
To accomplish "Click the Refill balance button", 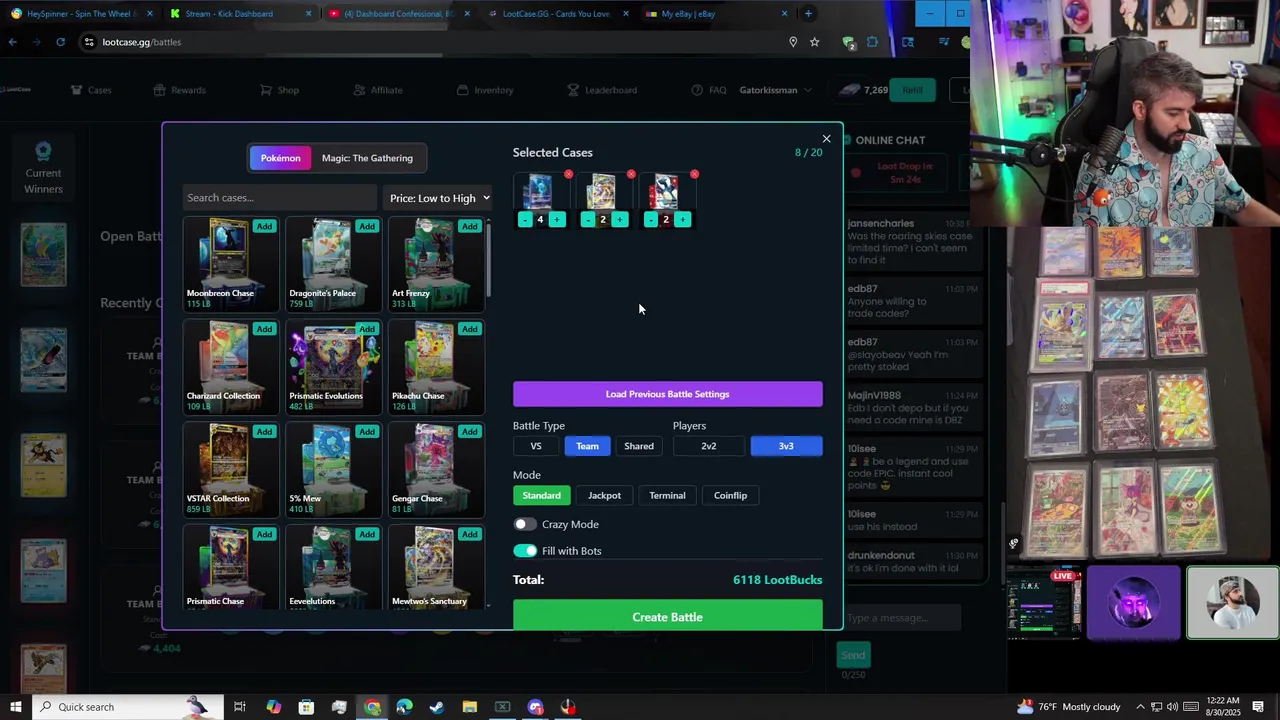I will pos(912,90).
